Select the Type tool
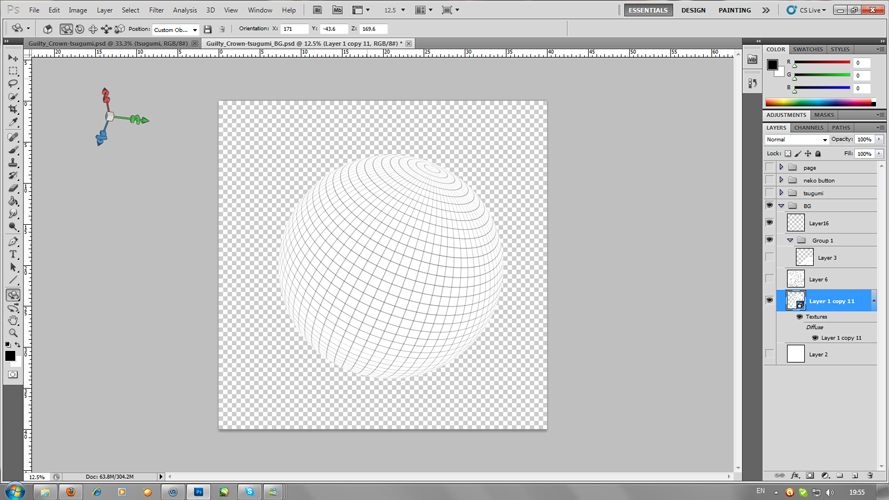The image size is (889, 500). (x=13, y=255)
